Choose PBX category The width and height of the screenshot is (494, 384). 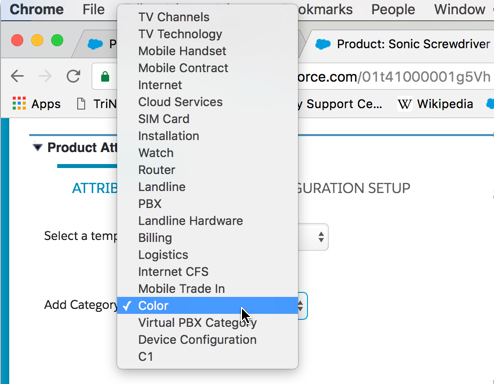207,204
